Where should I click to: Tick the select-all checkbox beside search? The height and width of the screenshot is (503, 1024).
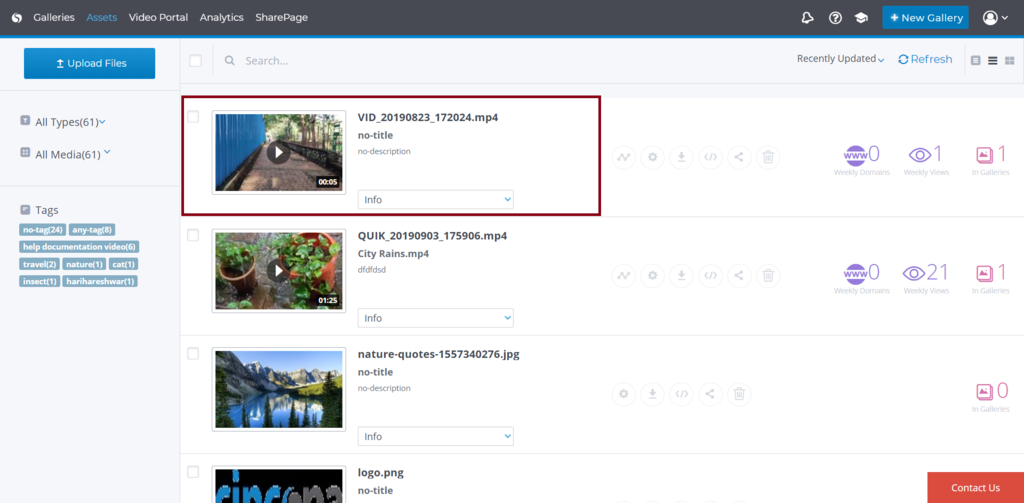point(195,61)
